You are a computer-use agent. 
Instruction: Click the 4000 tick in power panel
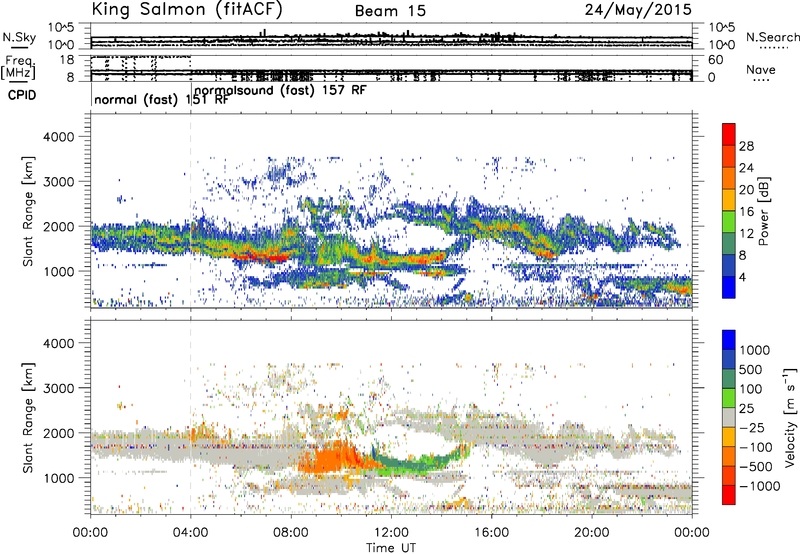tap(58, 137)
